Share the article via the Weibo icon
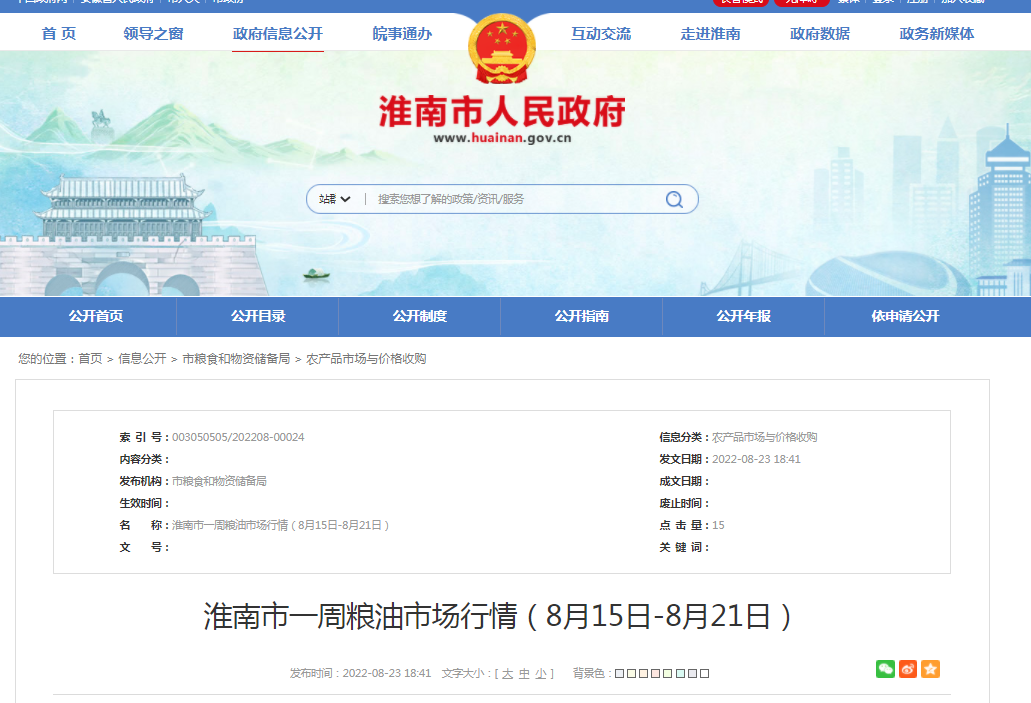Image resolution: width=1031 pixels, height=703 pixels. [x=908, y=668]
